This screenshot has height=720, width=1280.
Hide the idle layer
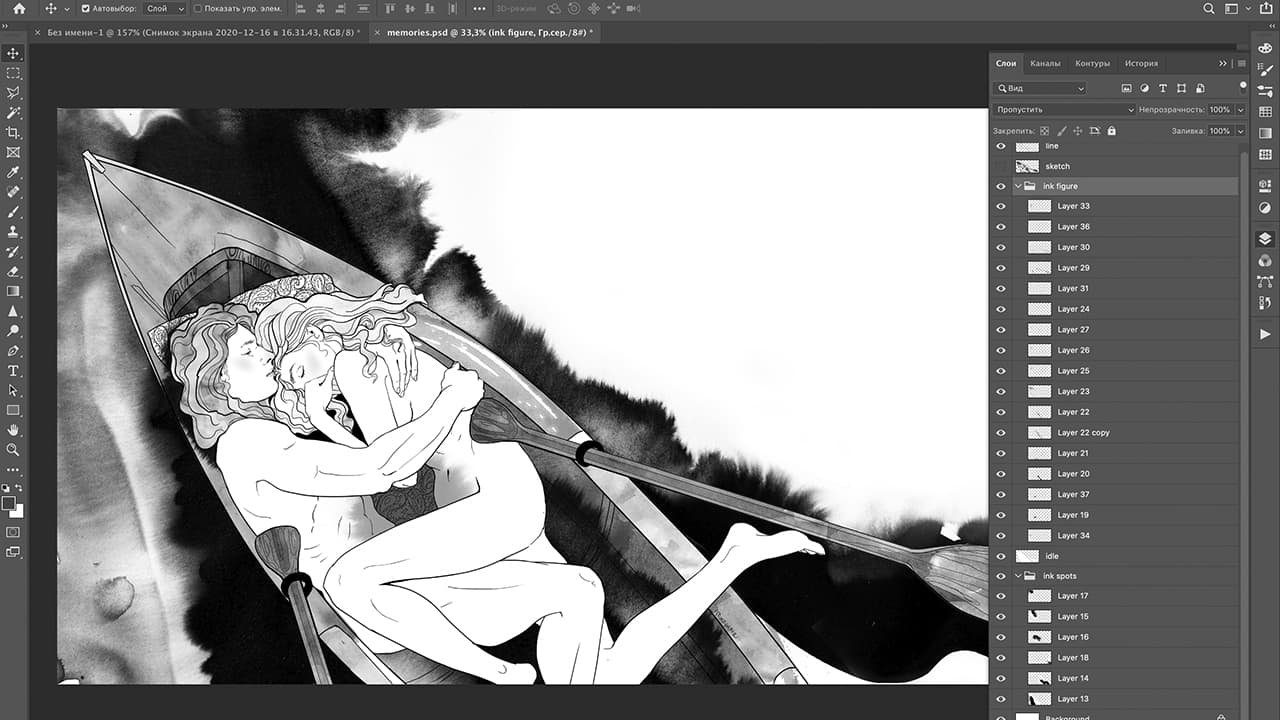pyautogui.click(x=1001, y=556)
